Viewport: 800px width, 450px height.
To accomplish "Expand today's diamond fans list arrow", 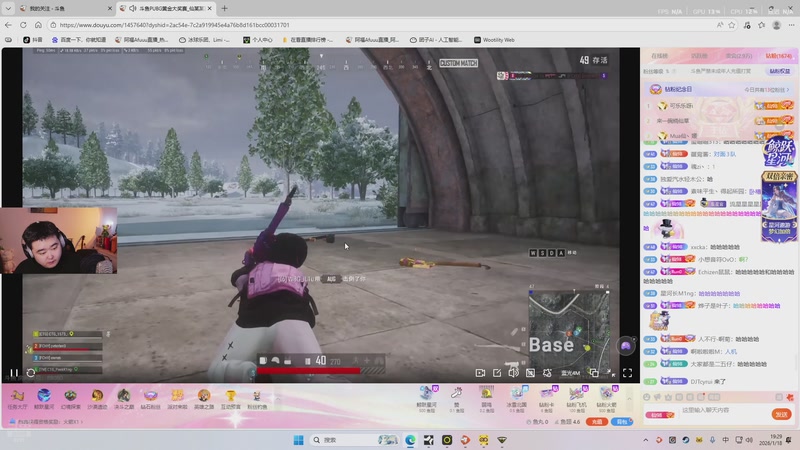I will pos(788,89).
